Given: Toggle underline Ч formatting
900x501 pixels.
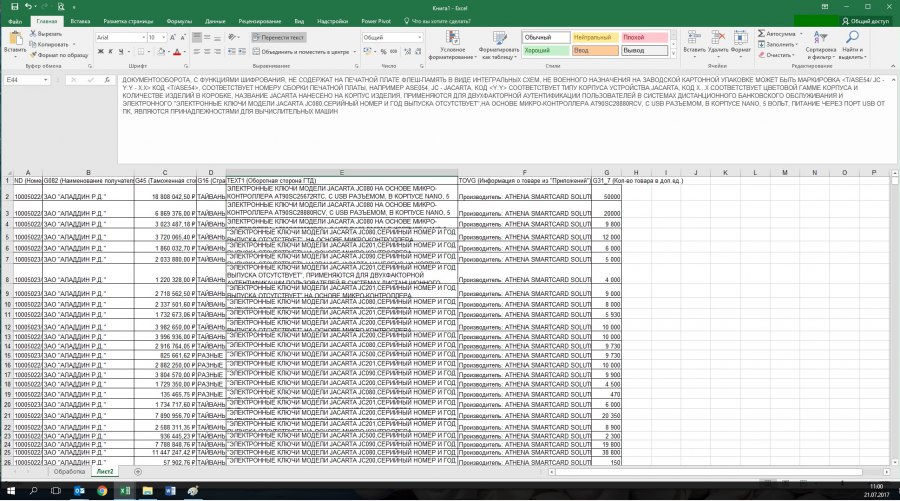Looking at the screenshot, I should [x=121, y=52].
